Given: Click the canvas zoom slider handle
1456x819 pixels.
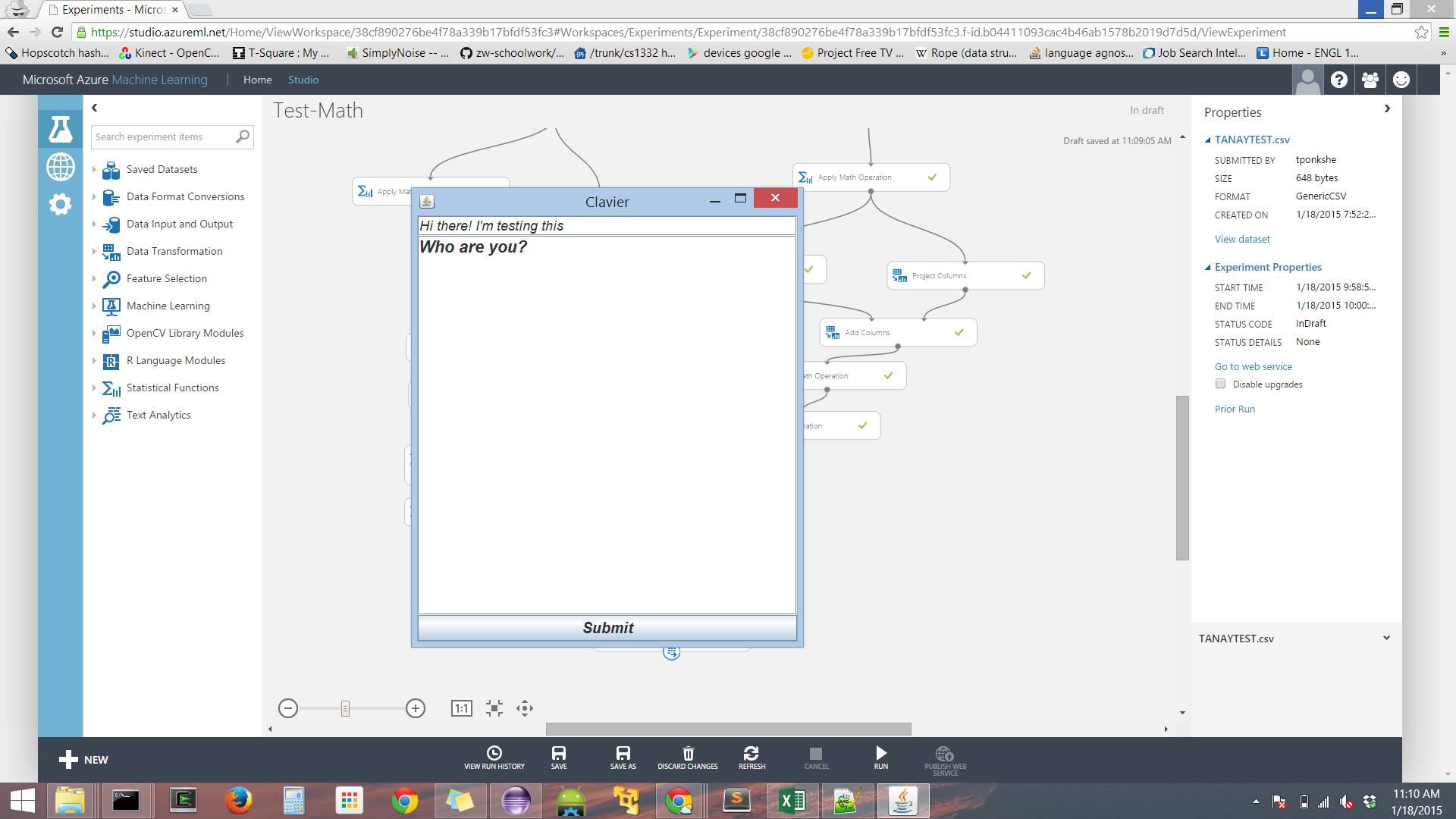Looking at the screenshot, I should 345,708.
